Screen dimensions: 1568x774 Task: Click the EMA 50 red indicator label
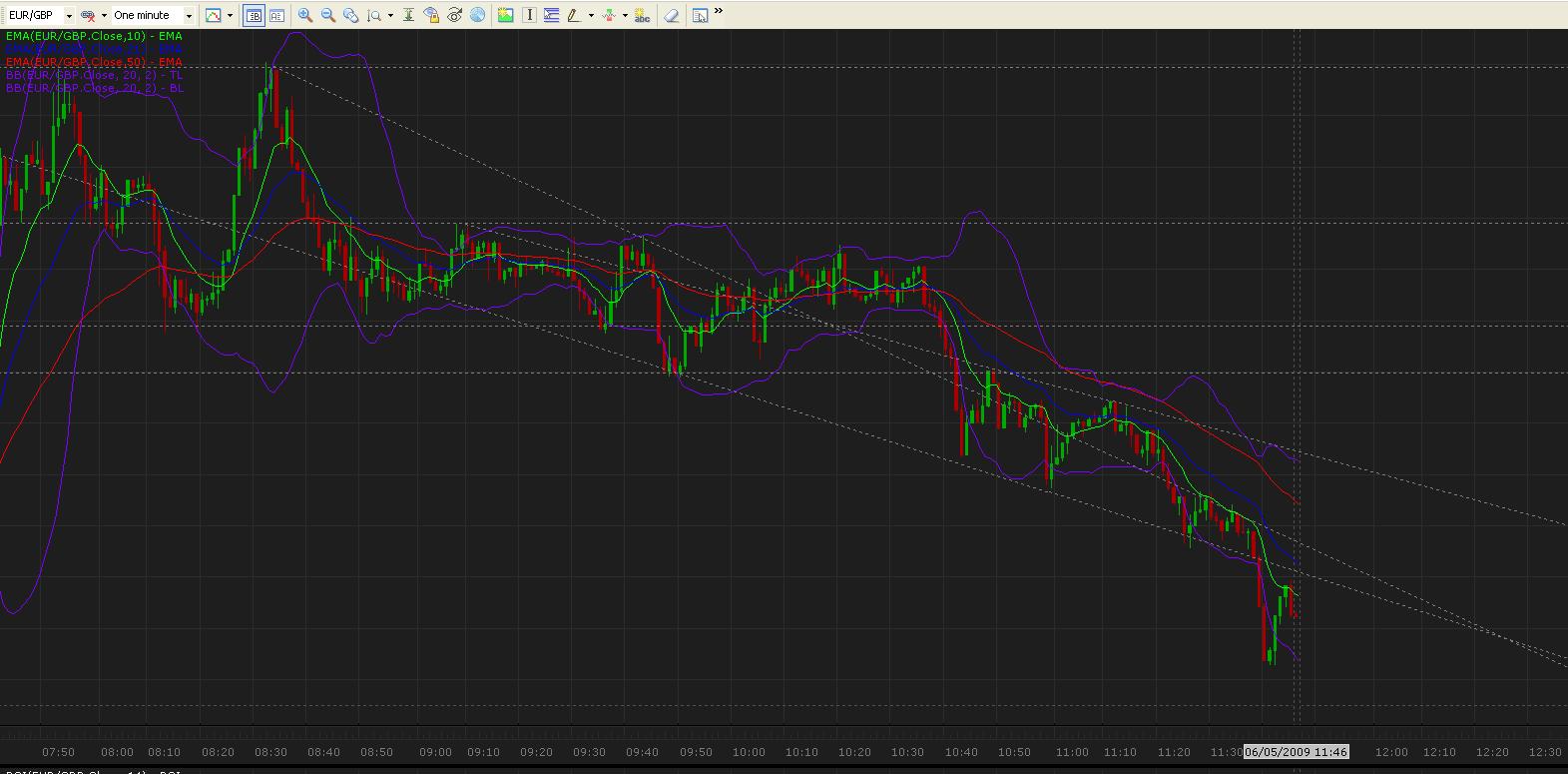pos(94,62)
